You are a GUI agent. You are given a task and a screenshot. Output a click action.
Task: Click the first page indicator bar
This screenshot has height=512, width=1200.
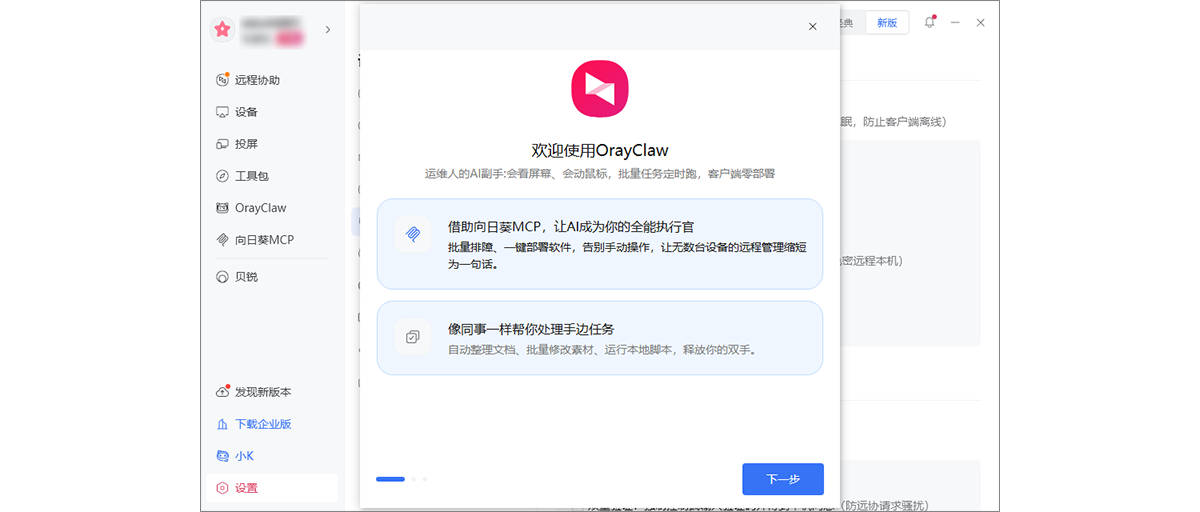tap(390, 479)
